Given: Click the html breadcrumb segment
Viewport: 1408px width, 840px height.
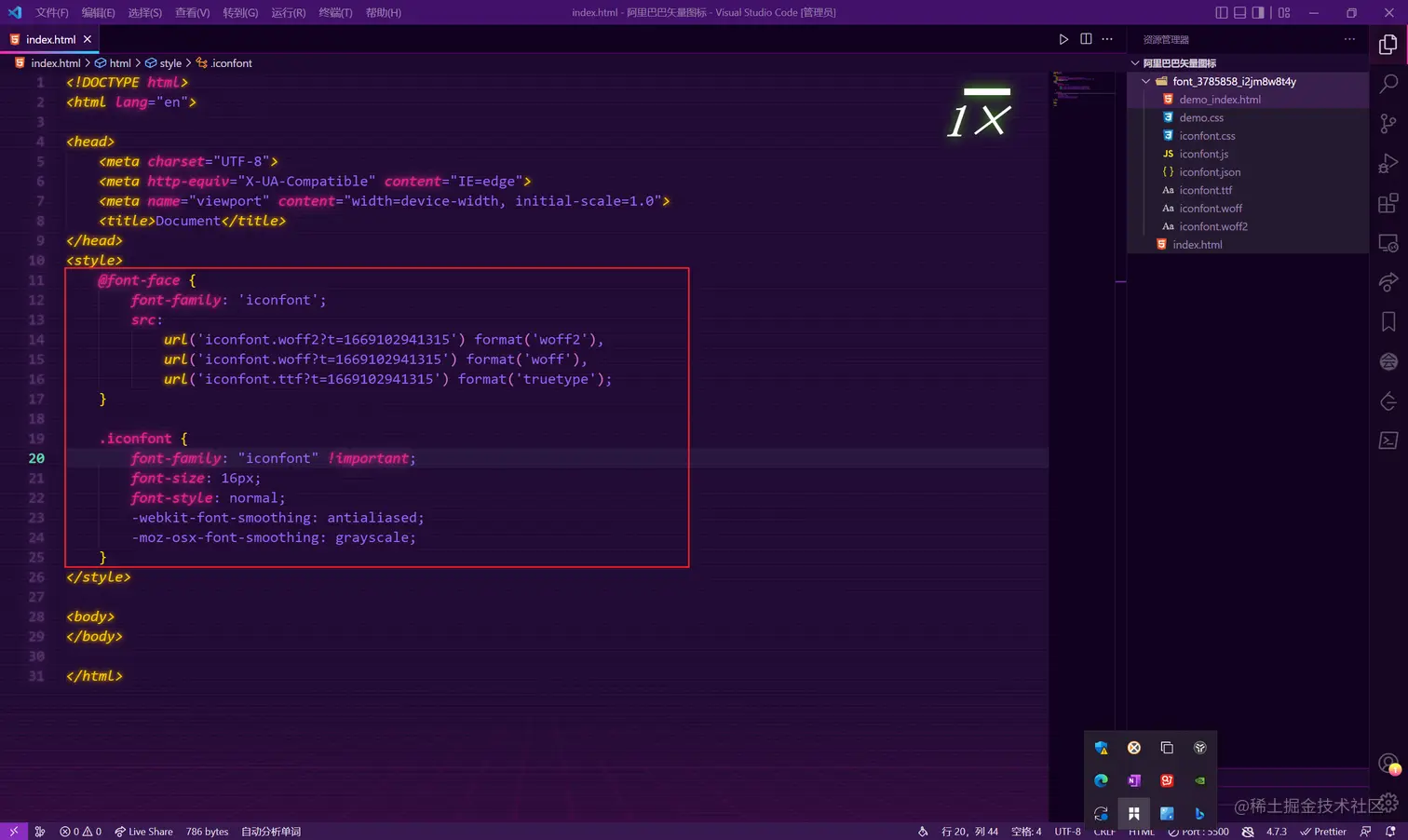Looking at the screenshot, I should tap(113, 62).
